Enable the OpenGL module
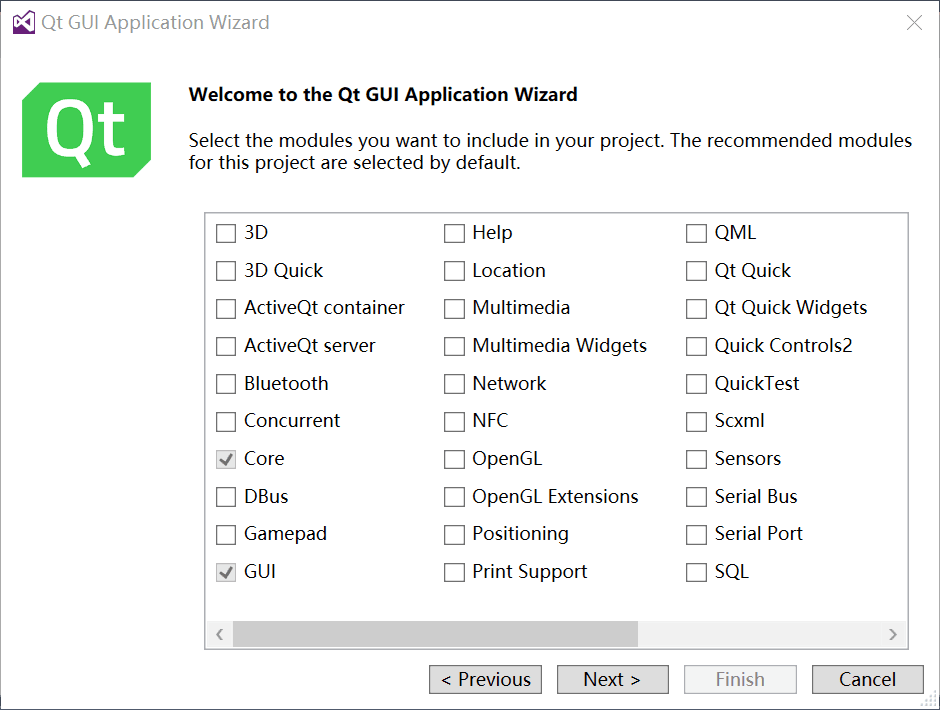 click(455, 460)
